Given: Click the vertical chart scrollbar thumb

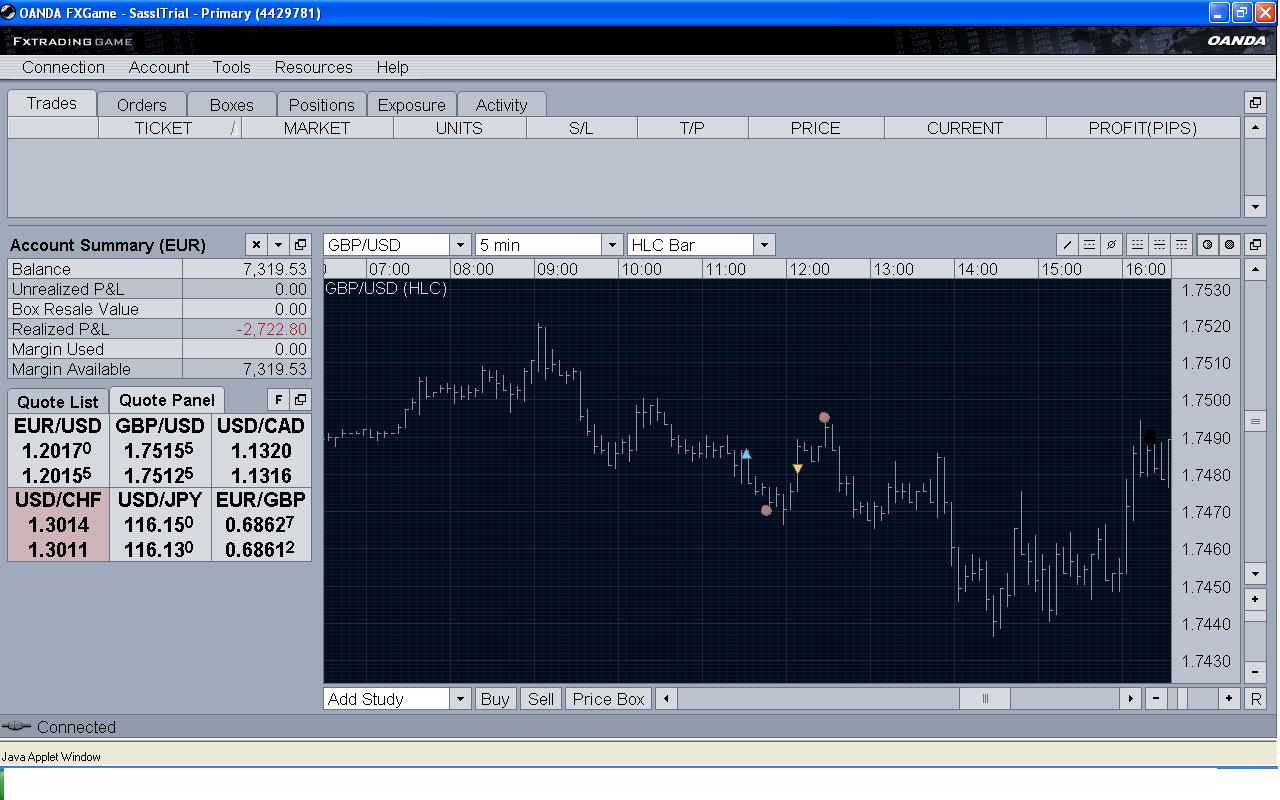Looking at the screenshot, I should click(x=1255, y=421).
